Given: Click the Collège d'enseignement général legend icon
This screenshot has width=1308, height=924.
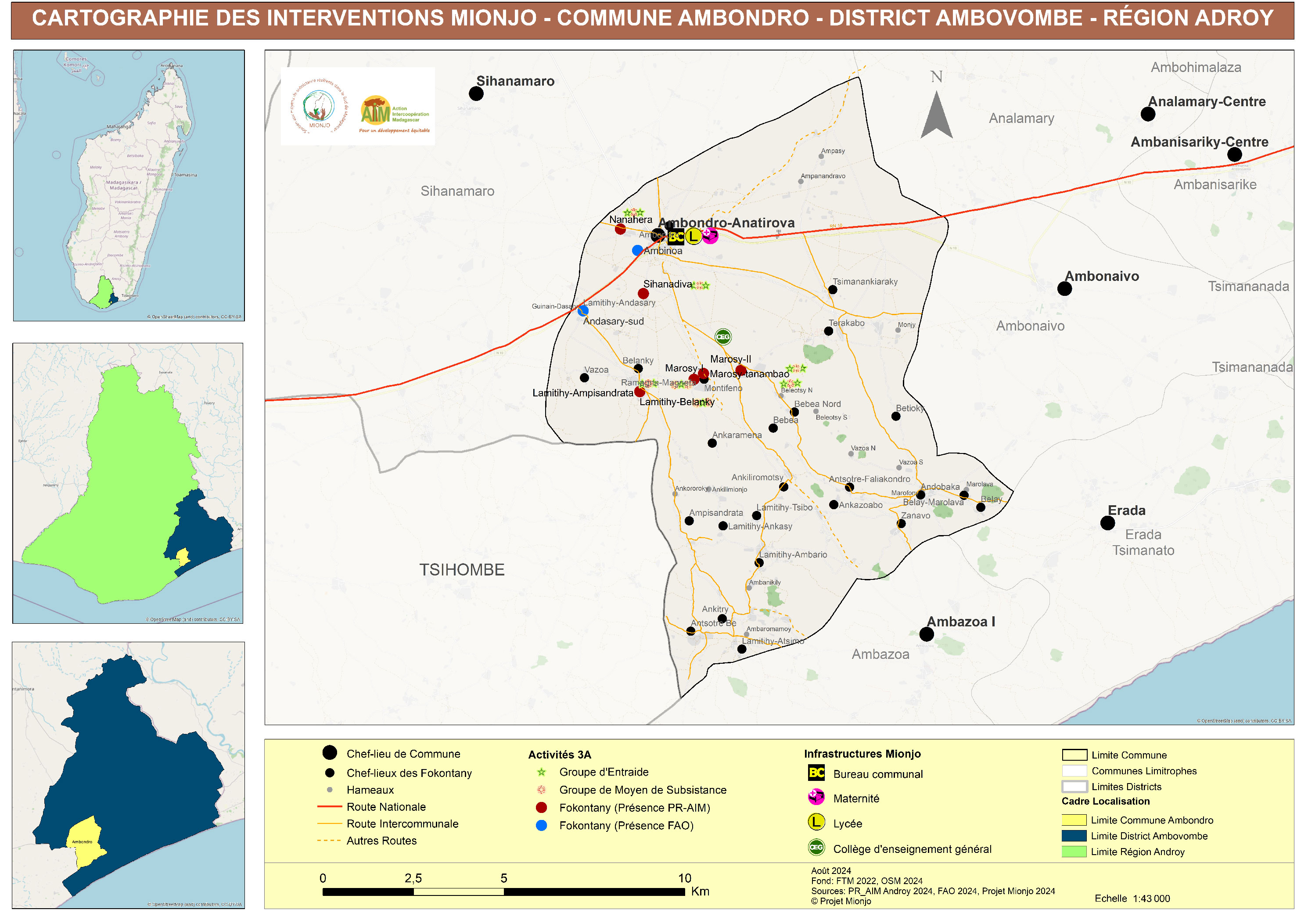Looking at the screenshot, I should 816,847.
